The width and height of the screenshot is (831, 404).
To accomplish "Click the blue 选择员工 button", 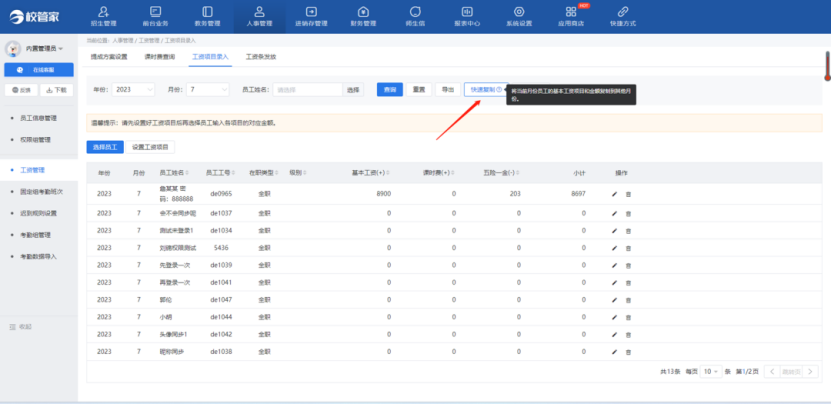I will pyautogui.click(x=104, y=147).
